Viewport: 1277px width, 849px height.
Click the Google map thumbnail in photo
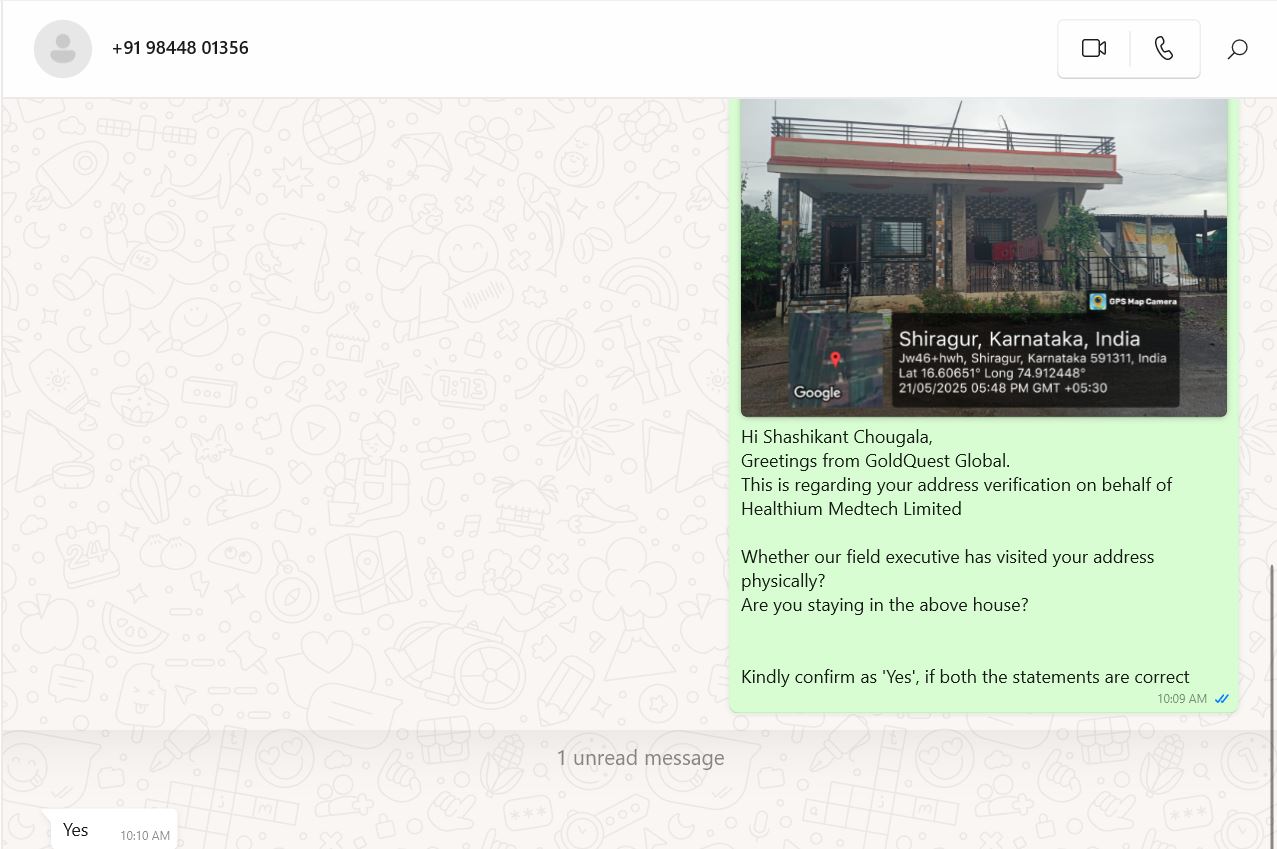[835, 359]
